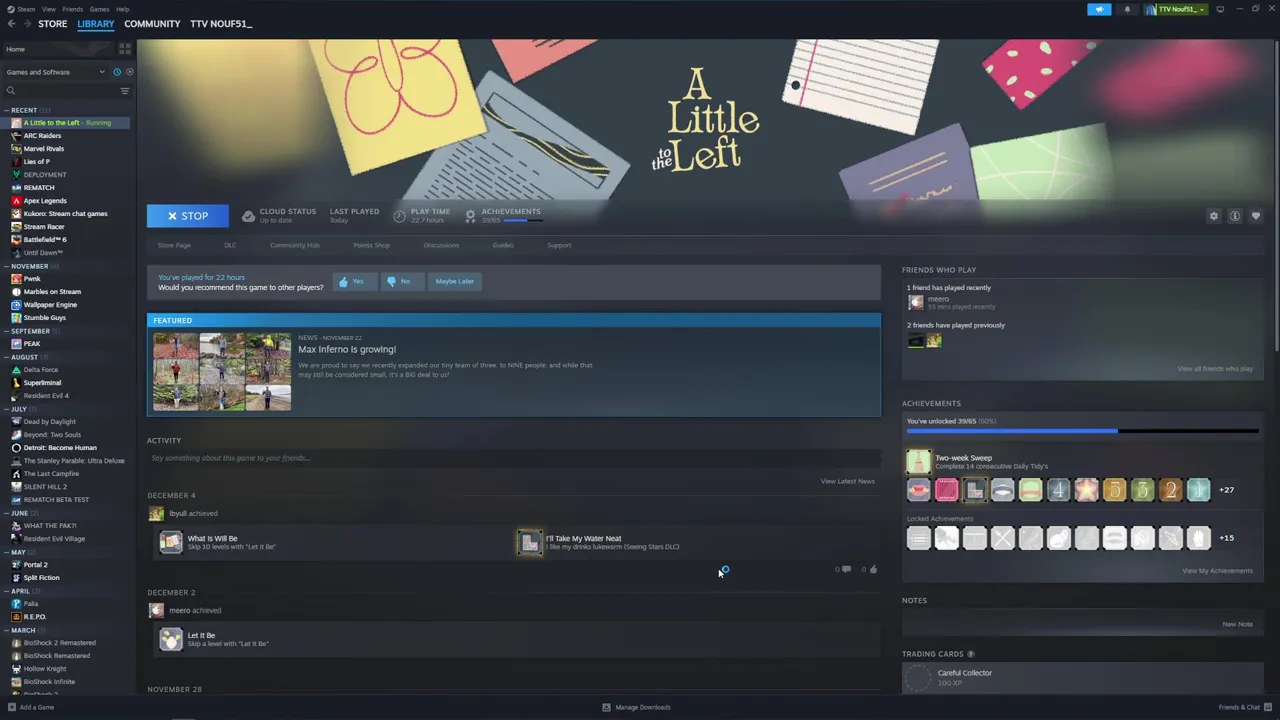Open the Friends menu
This screenshot has width=1280, height=720.
click(x=72, y=9)
